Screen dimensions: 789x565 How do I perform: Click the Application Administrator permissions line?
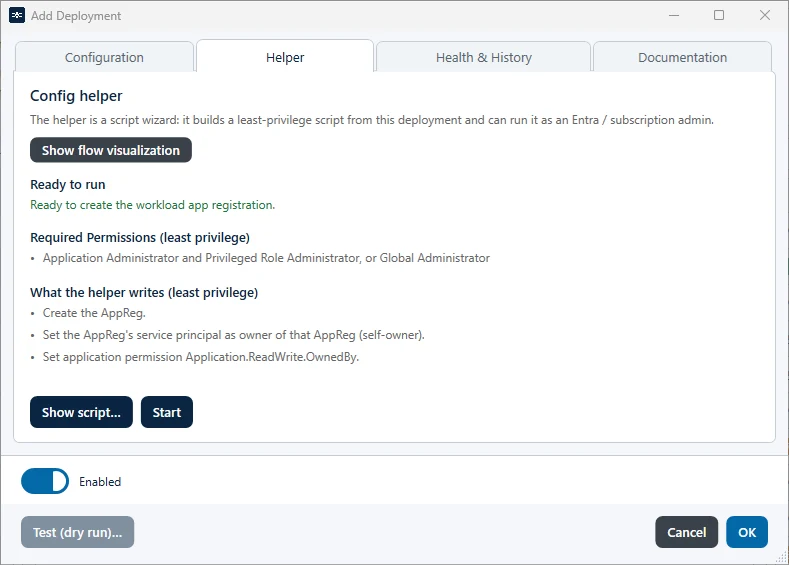click(266, 258)
